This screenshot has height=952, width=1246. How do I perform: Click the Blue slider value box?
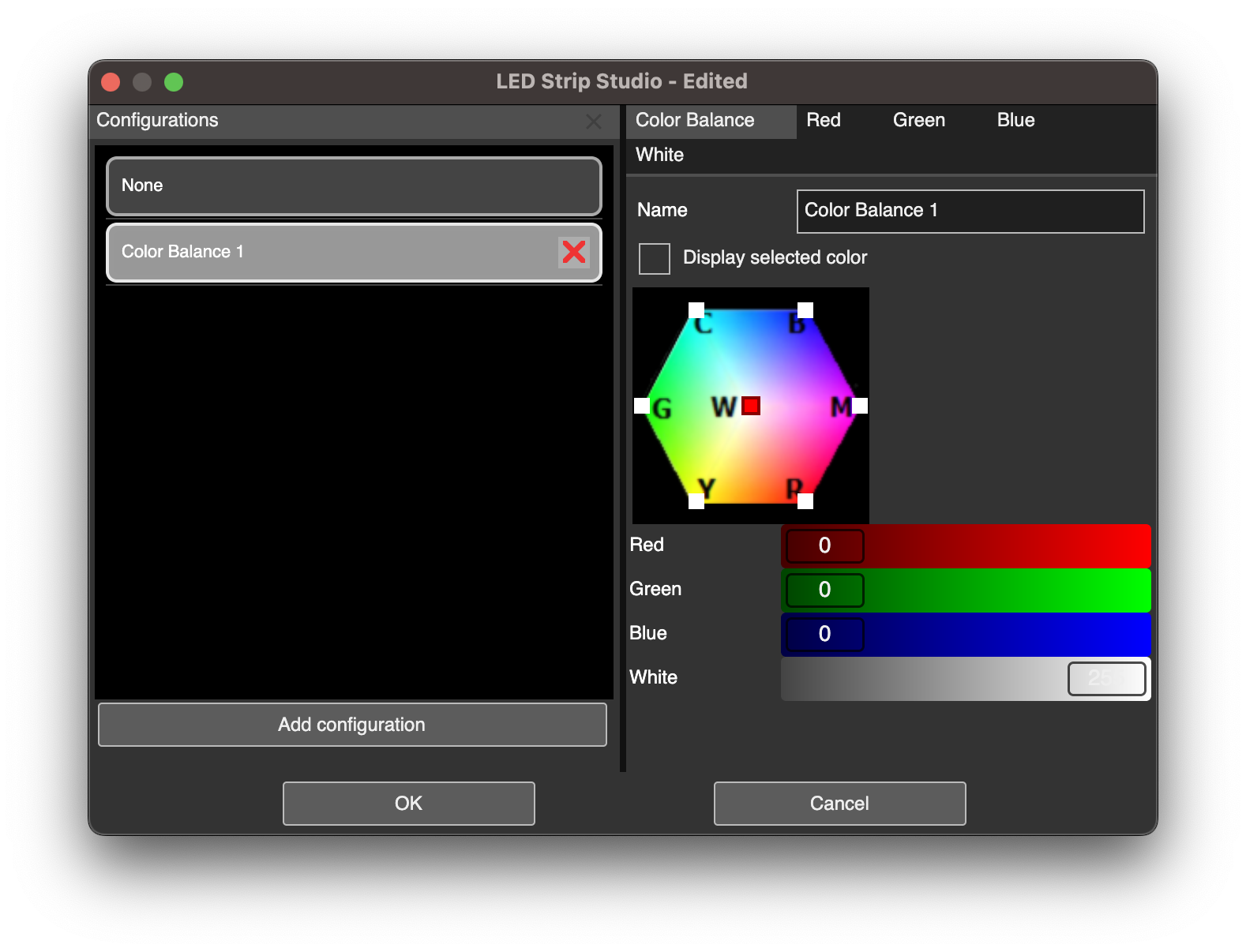(825, 635)
